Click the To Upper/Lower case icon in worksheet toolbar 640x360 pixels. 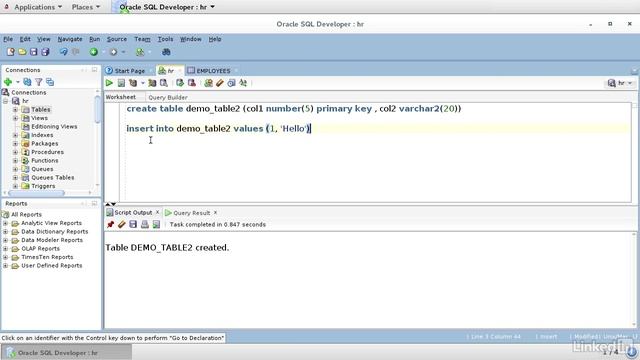pyautogui.click(x=243, y=83)
